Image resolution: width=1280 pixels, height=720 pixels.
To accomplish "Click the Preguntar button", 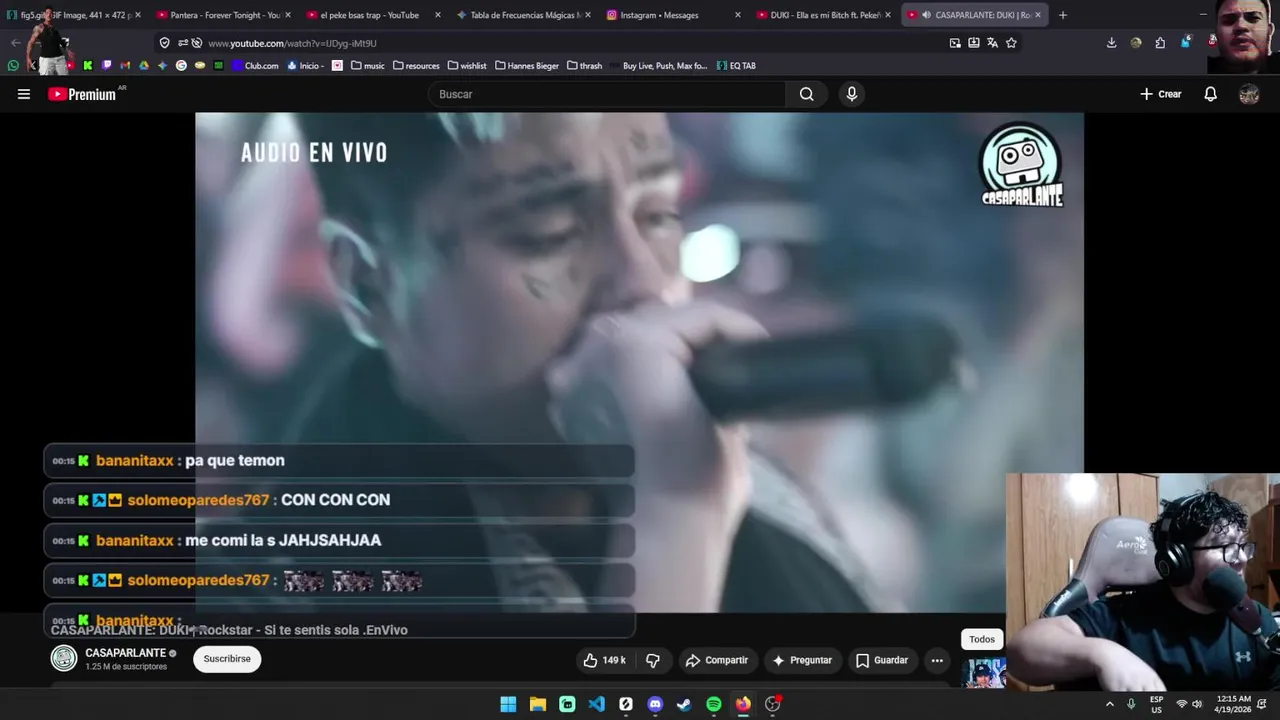I will [802, 660].
